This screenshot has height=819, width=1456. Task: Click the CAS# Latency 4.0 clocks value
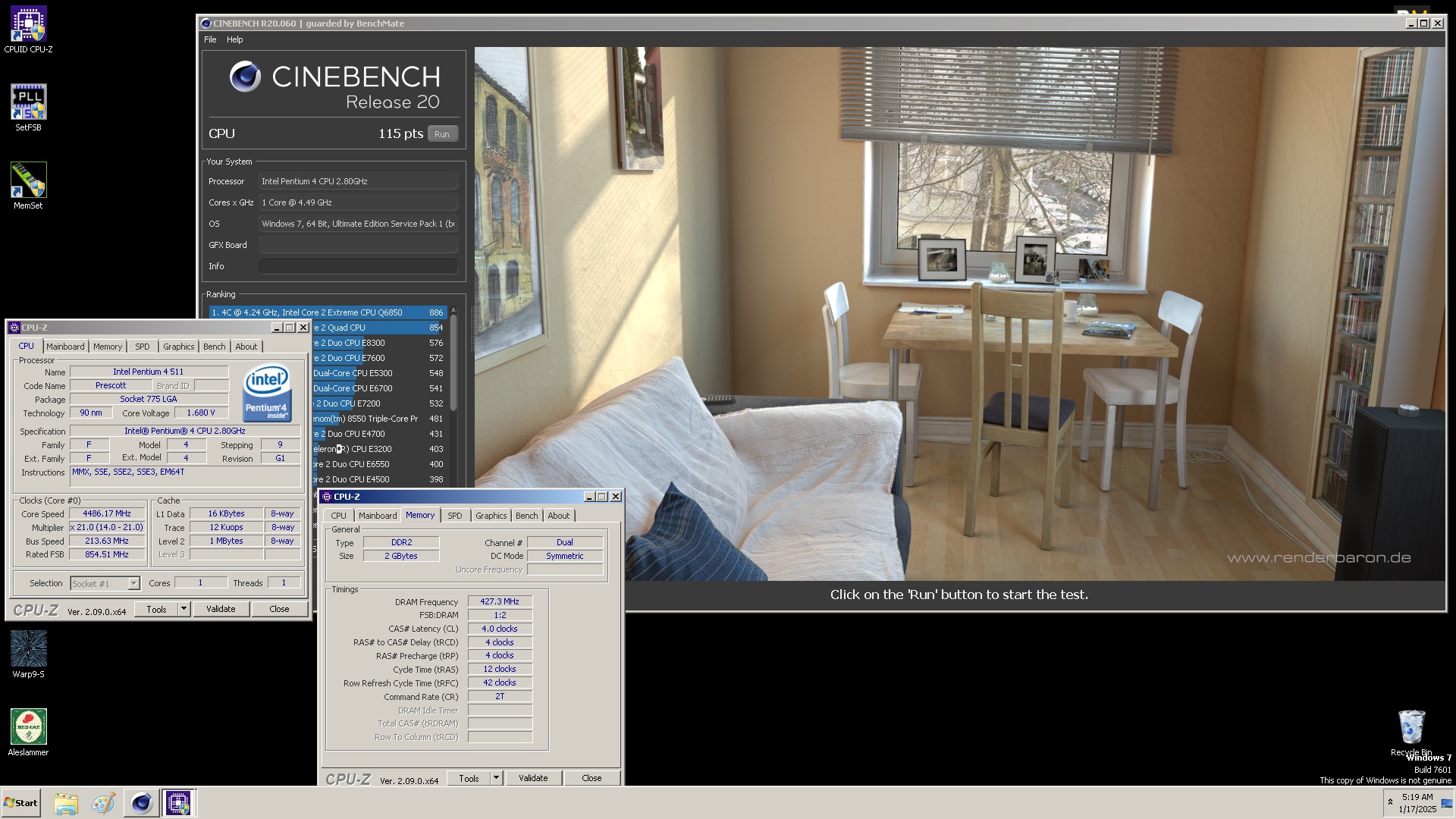tap(500, 629)
